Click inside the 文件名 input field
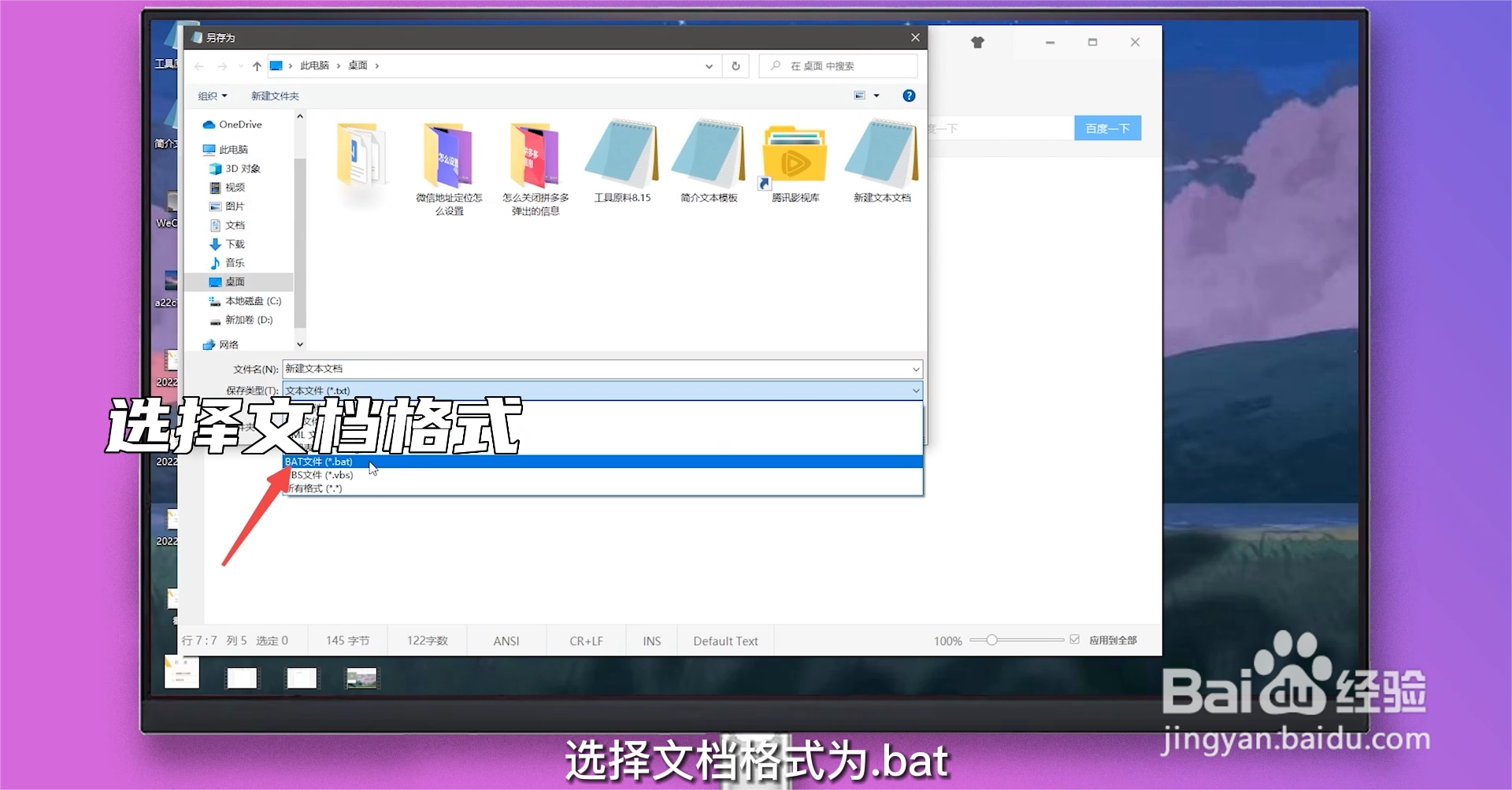The width and height of the screenshot is (1512, 790). [x=551, y=369]
